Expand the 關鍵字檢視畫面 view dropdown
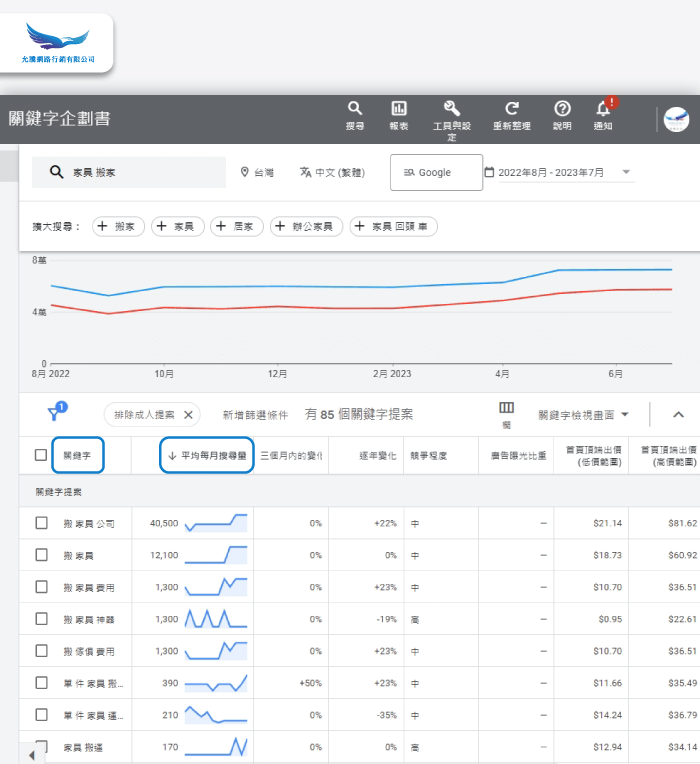This screenshot has width=700, height=764. coord(583,414)
